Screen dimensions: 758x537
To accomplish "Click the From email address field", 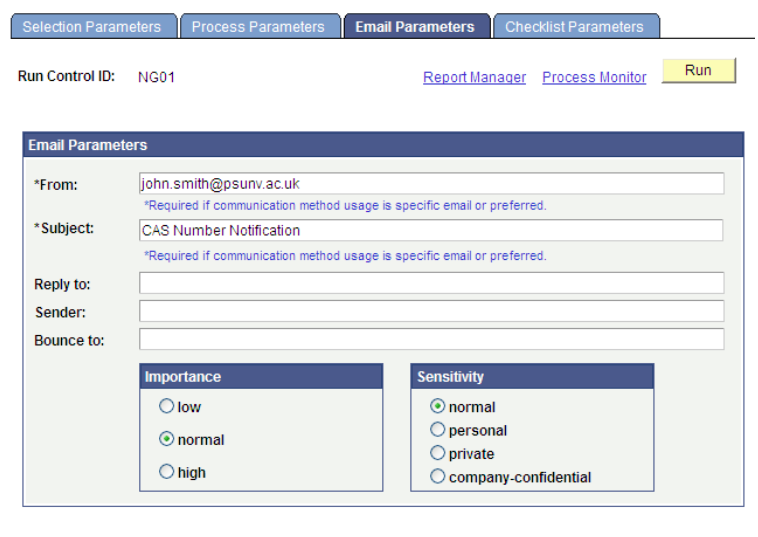I will 431,184.
